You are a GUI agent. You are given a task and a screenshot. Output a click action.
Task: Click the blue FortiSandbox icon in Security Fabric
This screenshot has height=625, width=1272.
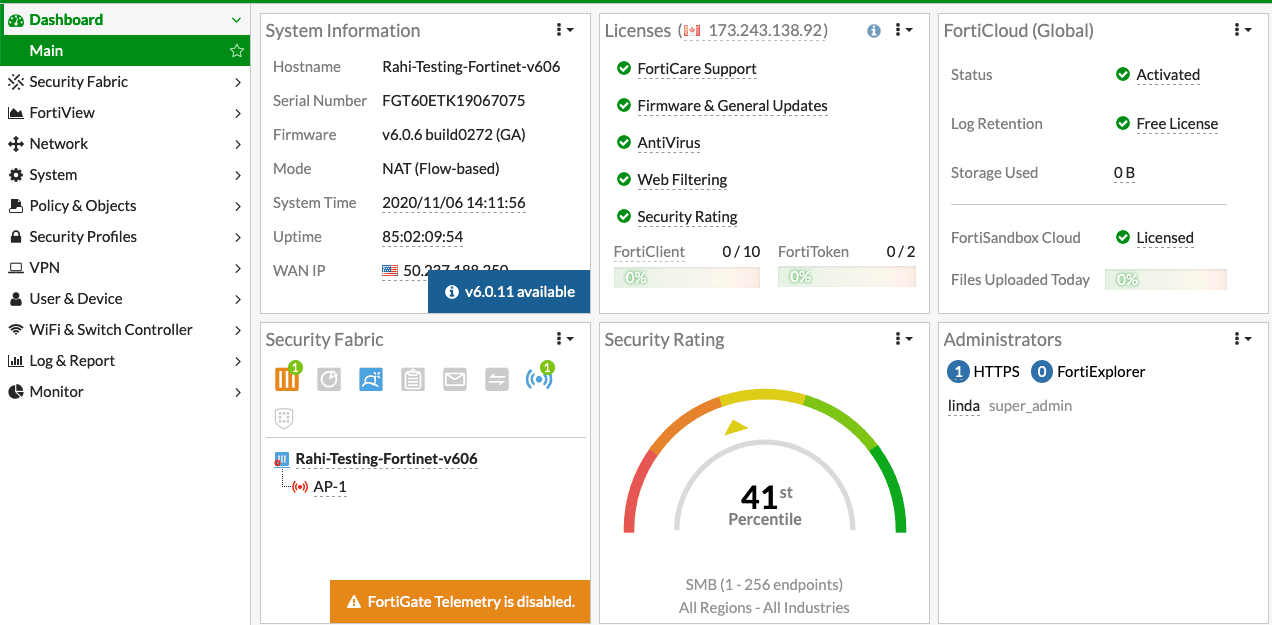click(371, 380)
